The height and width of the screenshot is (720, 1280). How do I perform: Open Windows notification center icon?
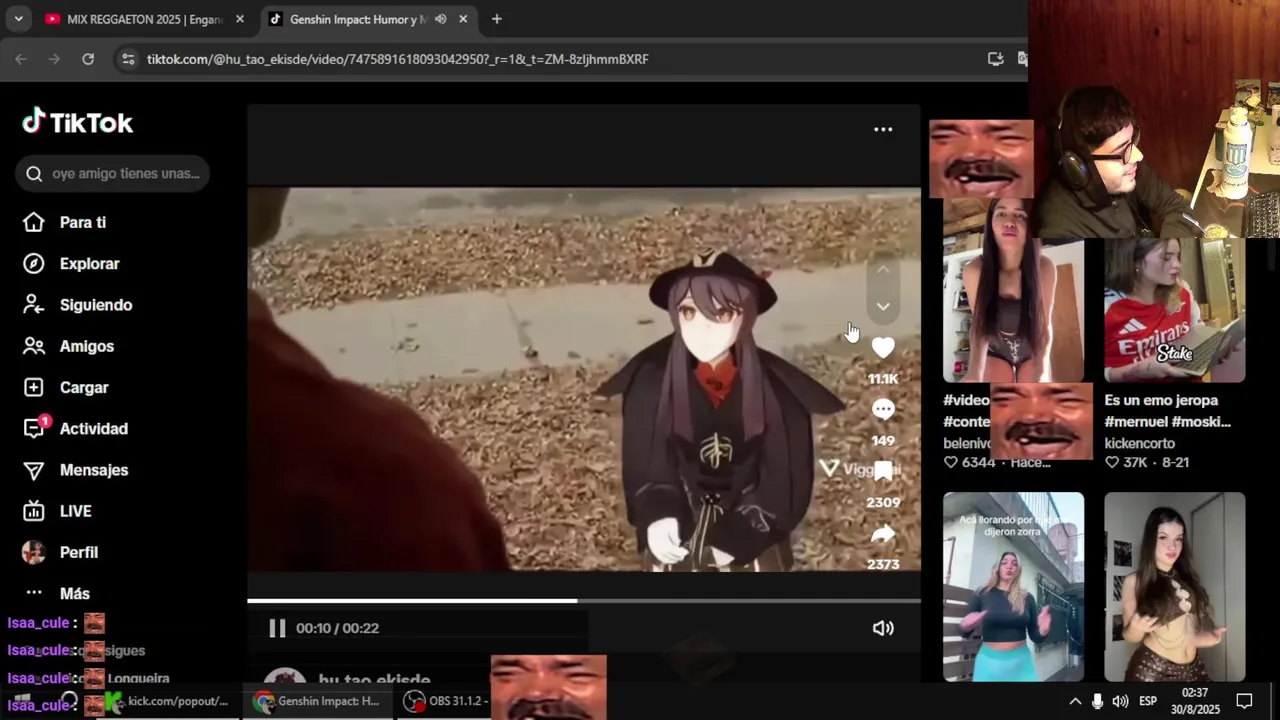tap(1244, 701)
